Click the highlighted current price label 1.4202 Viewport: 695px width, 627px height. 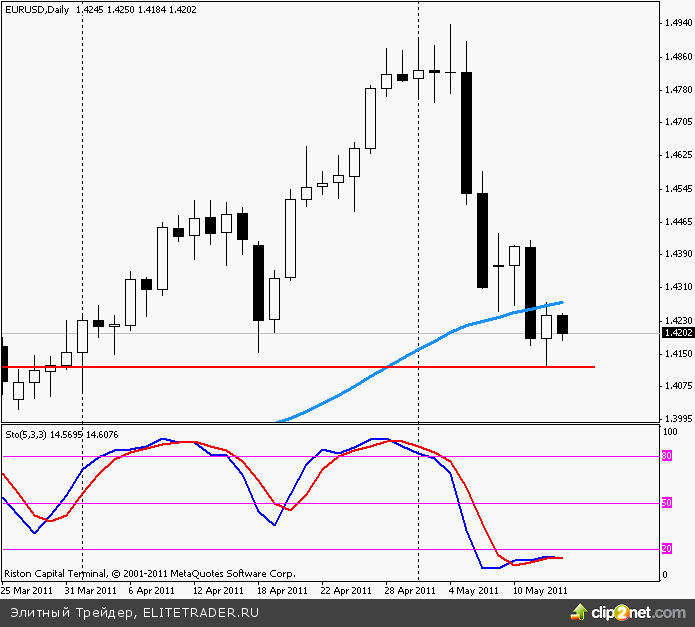pos(677,333)
